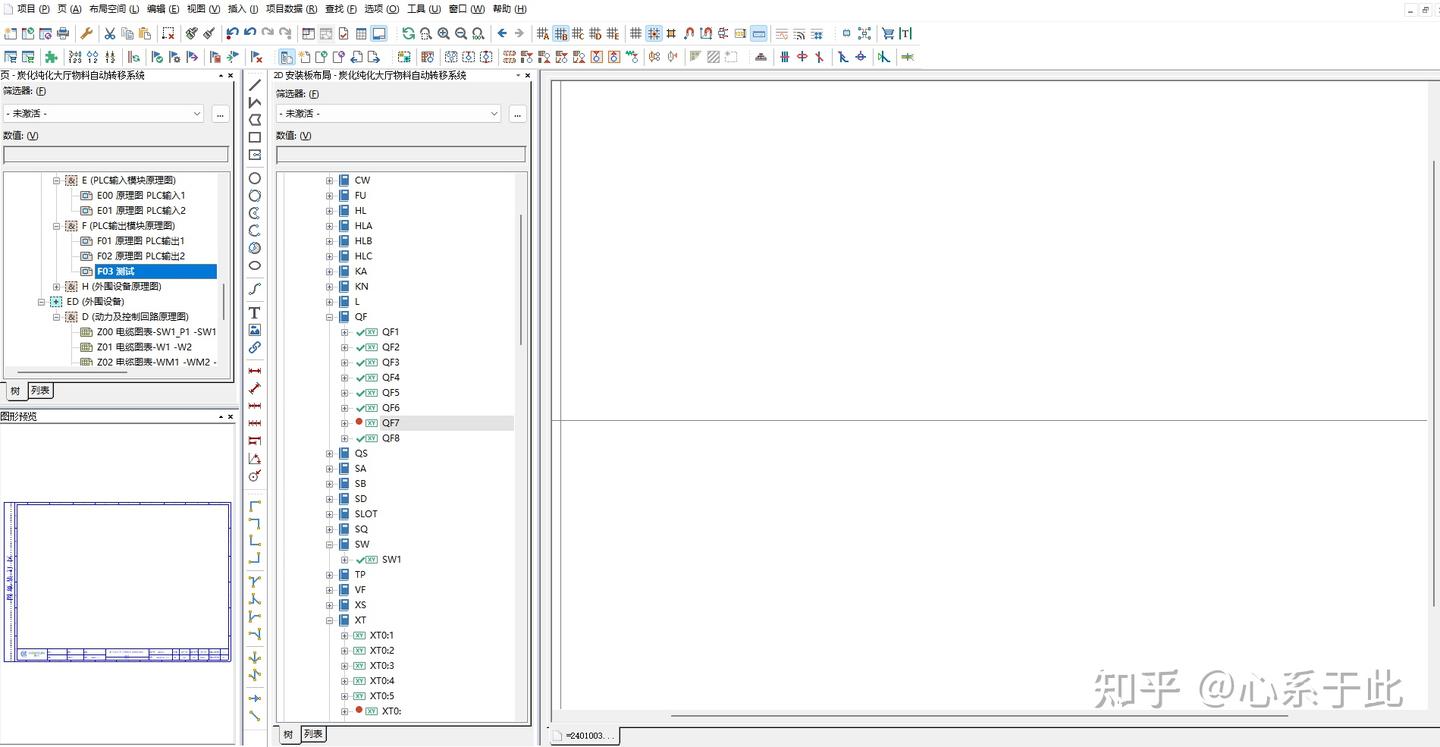Image resolution: width=1440 pixels, height=747 pixels.
Task: Collapse the SW device group
Action: tap(329, 545)
